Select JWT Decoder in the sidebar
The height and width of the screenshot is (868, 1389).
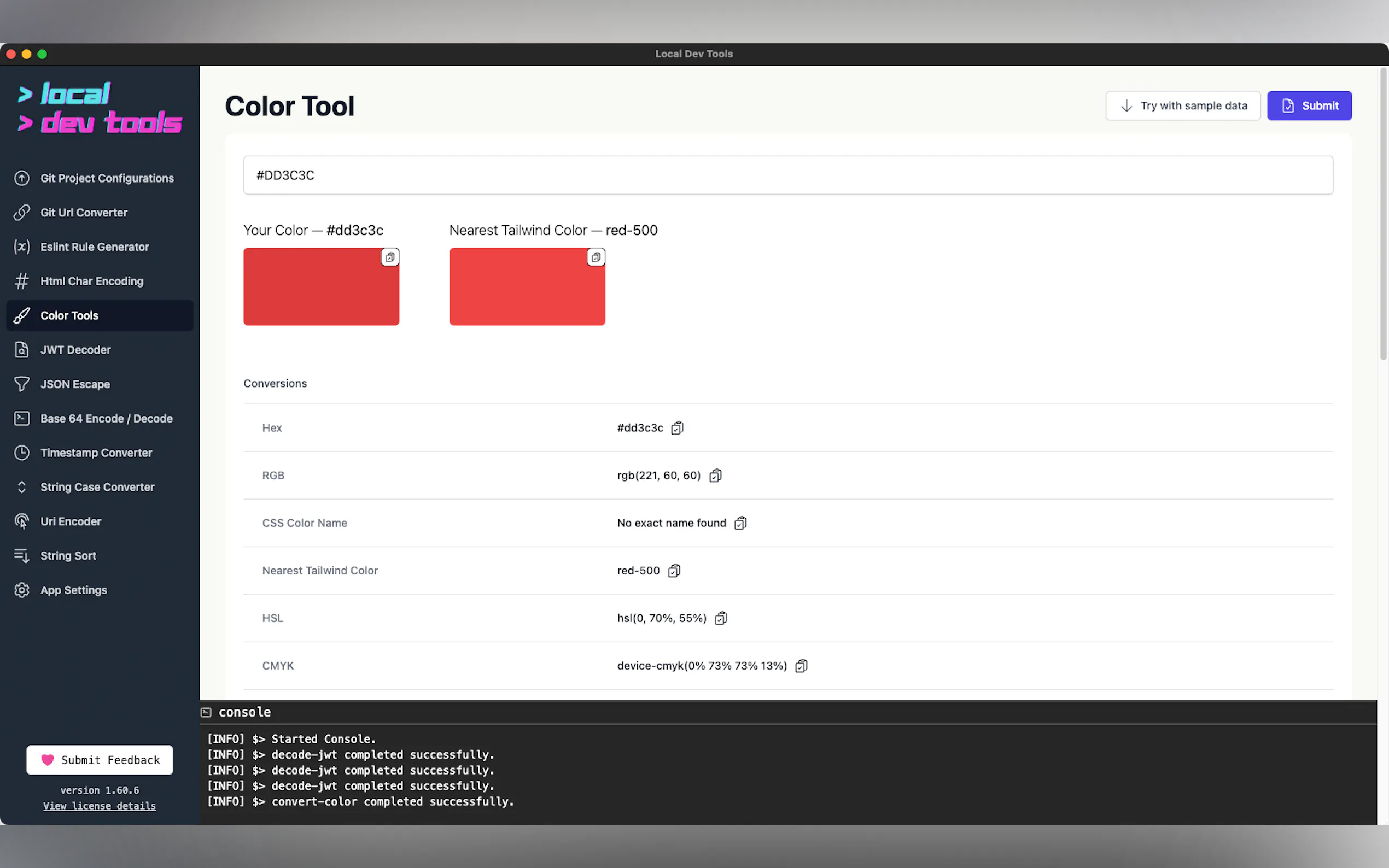(100, 350)
